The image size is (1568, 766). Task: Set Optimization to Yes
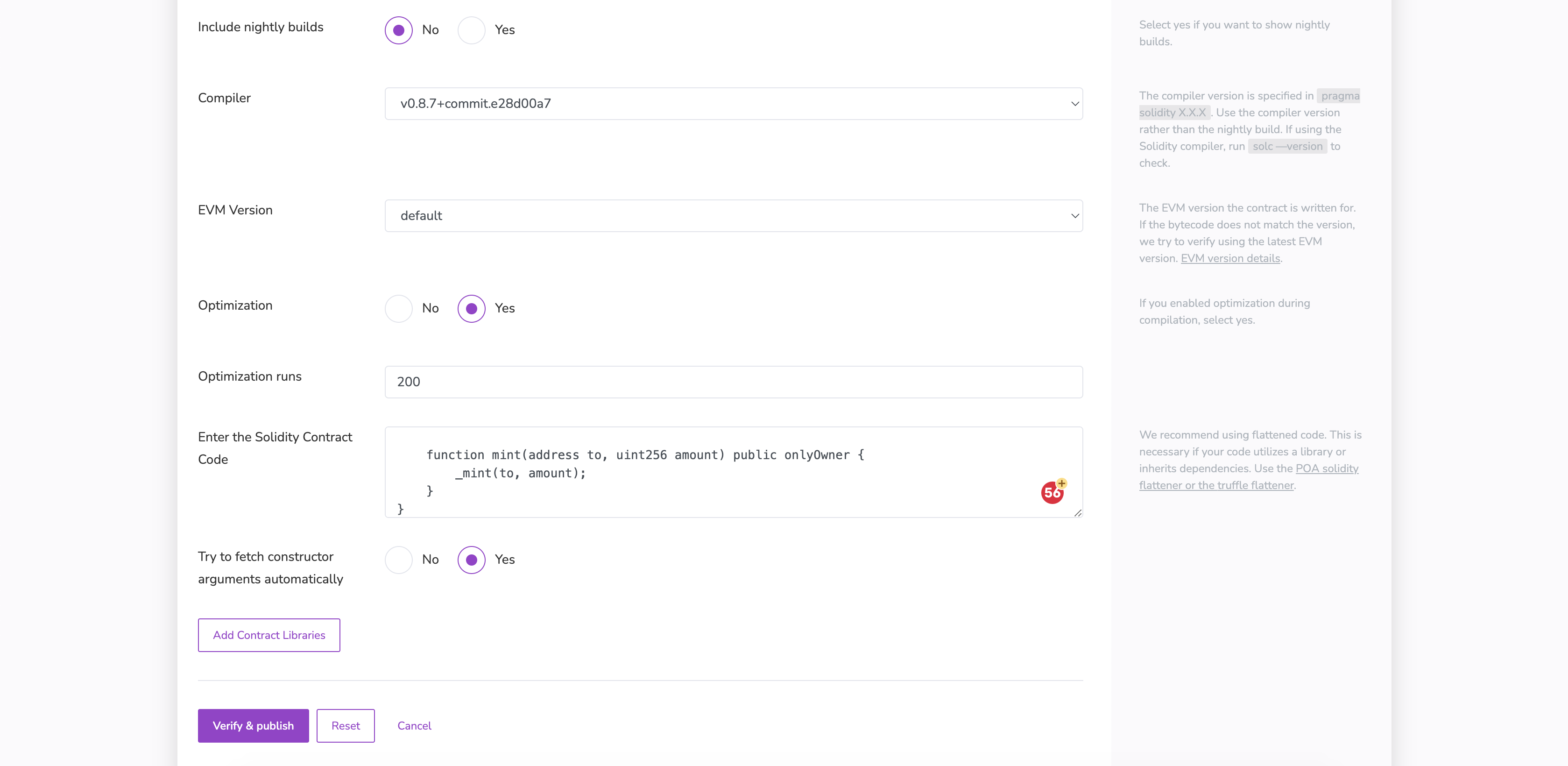point(471,308)
